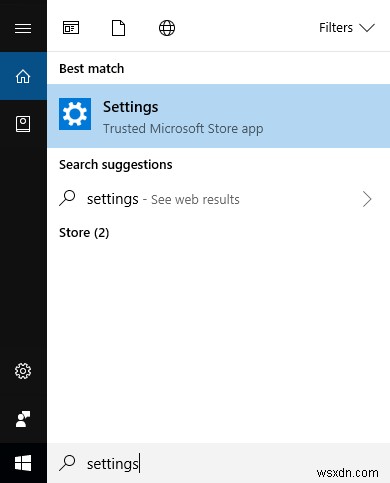Select 'settings - See web results' suggestion
The width and height of the screenshot is (390, 483).
219,199
